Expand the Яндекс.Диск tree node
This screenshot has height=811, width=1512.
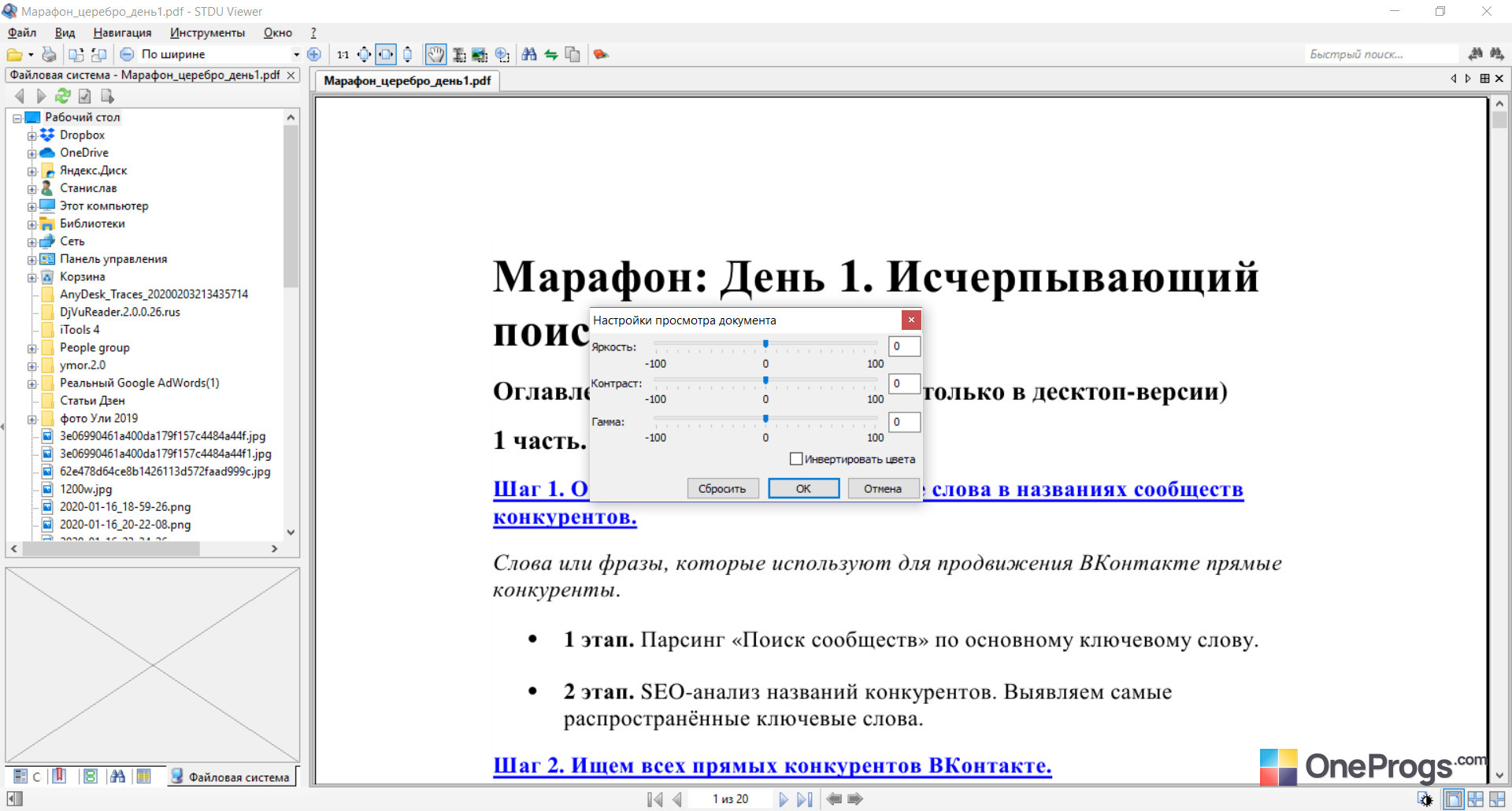tap(32, 171)
